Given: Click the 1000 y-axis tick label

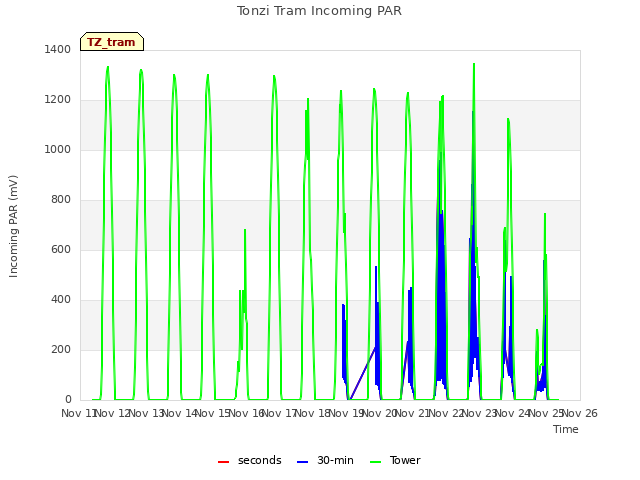Looking at the screenshot, I should tap(58, 149).
